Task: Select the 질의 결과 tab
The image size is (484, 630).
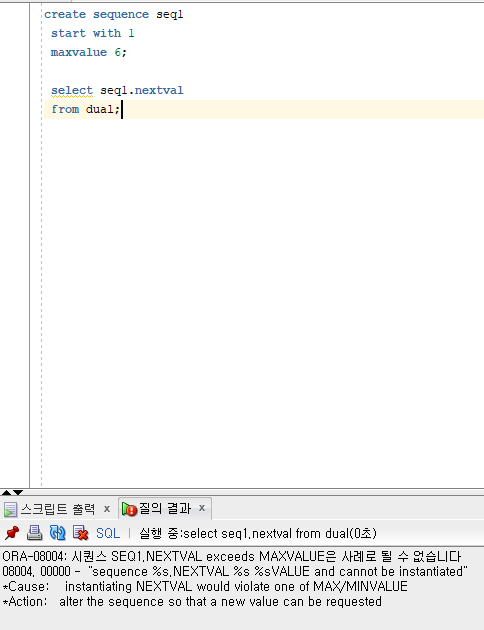Action: pos(165,509)
